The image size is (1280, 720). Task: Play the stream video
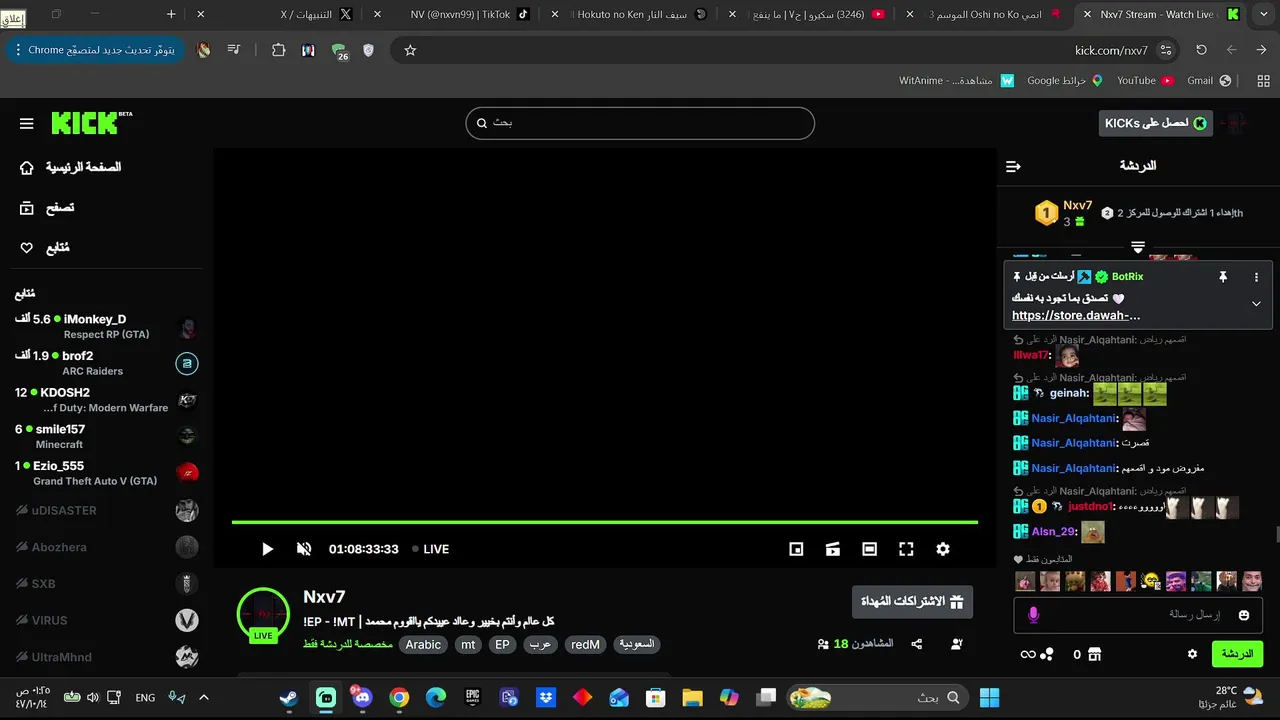tap(267, 549)
